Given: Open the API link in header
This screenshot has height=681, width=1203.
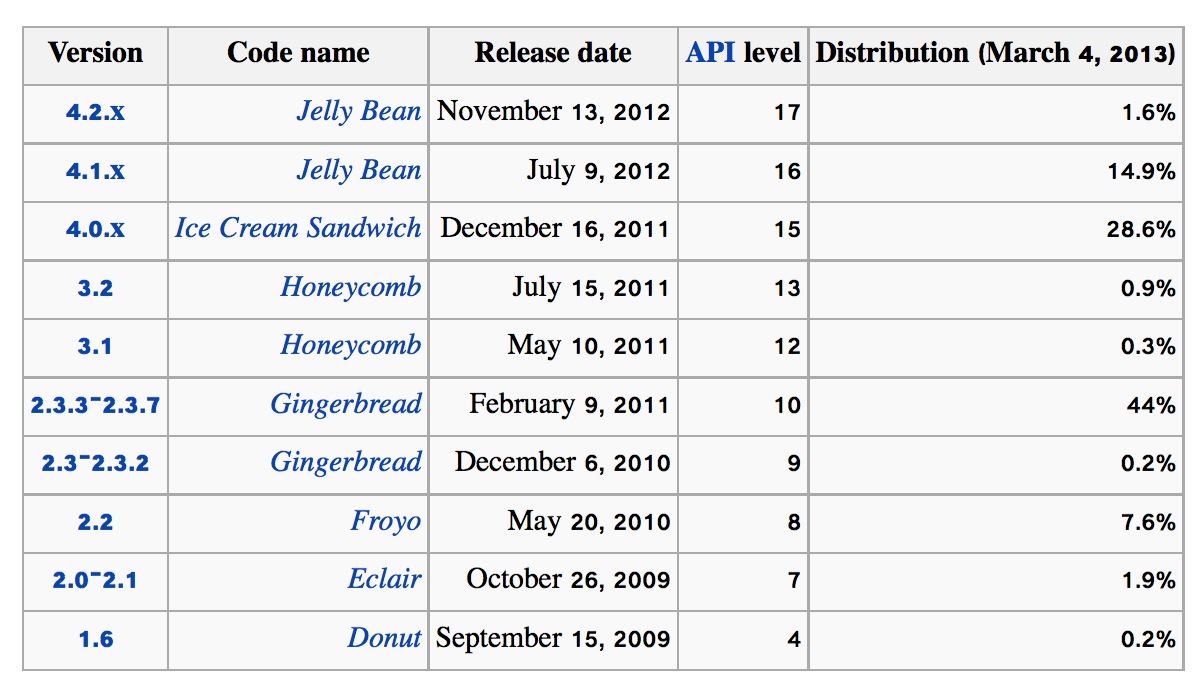Looking at the screenshot, I should (x=710, y=53).
